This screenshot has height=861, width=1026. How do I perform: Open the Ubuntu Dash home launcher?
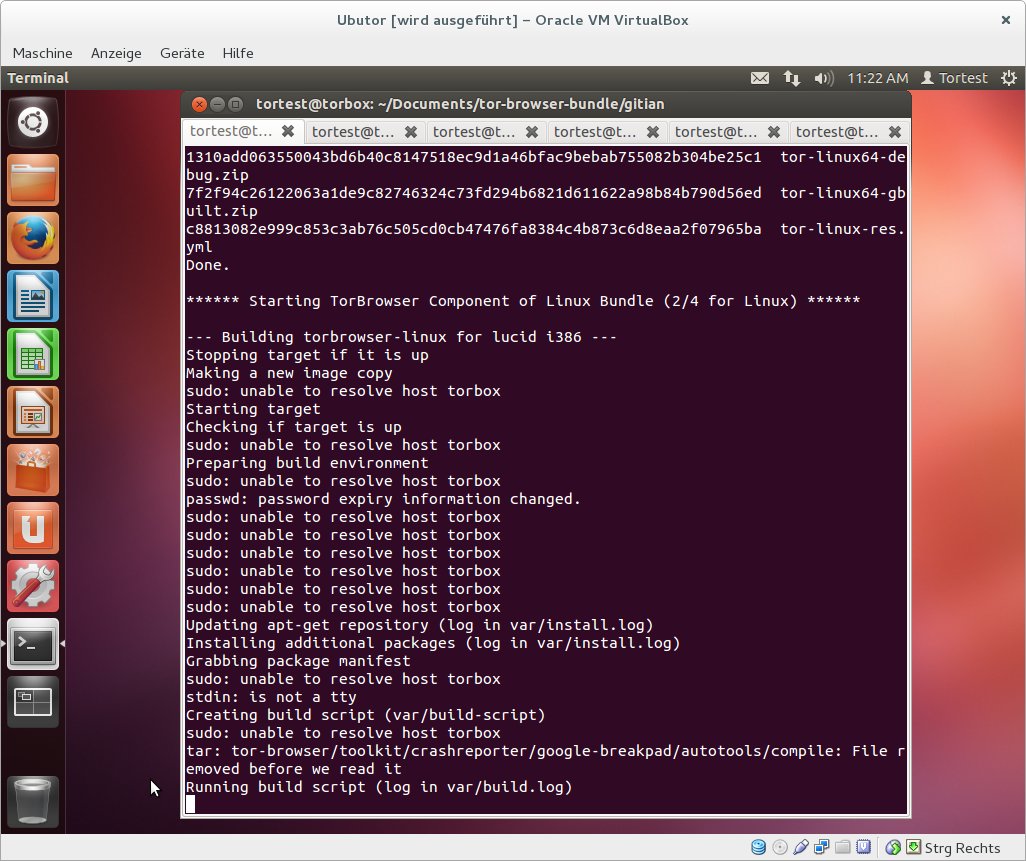pyautogui.click(x=33, y=123)
